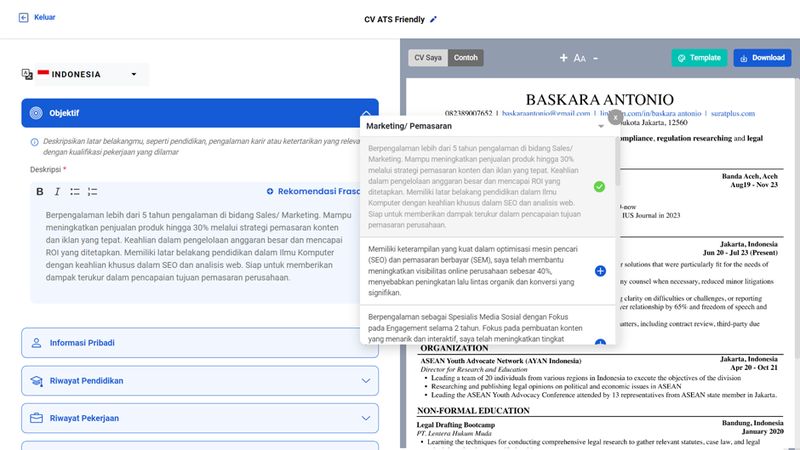Insert a numbered list in description
The width and height of the screenshot is (800, 450).
click(x=93, y=192)
